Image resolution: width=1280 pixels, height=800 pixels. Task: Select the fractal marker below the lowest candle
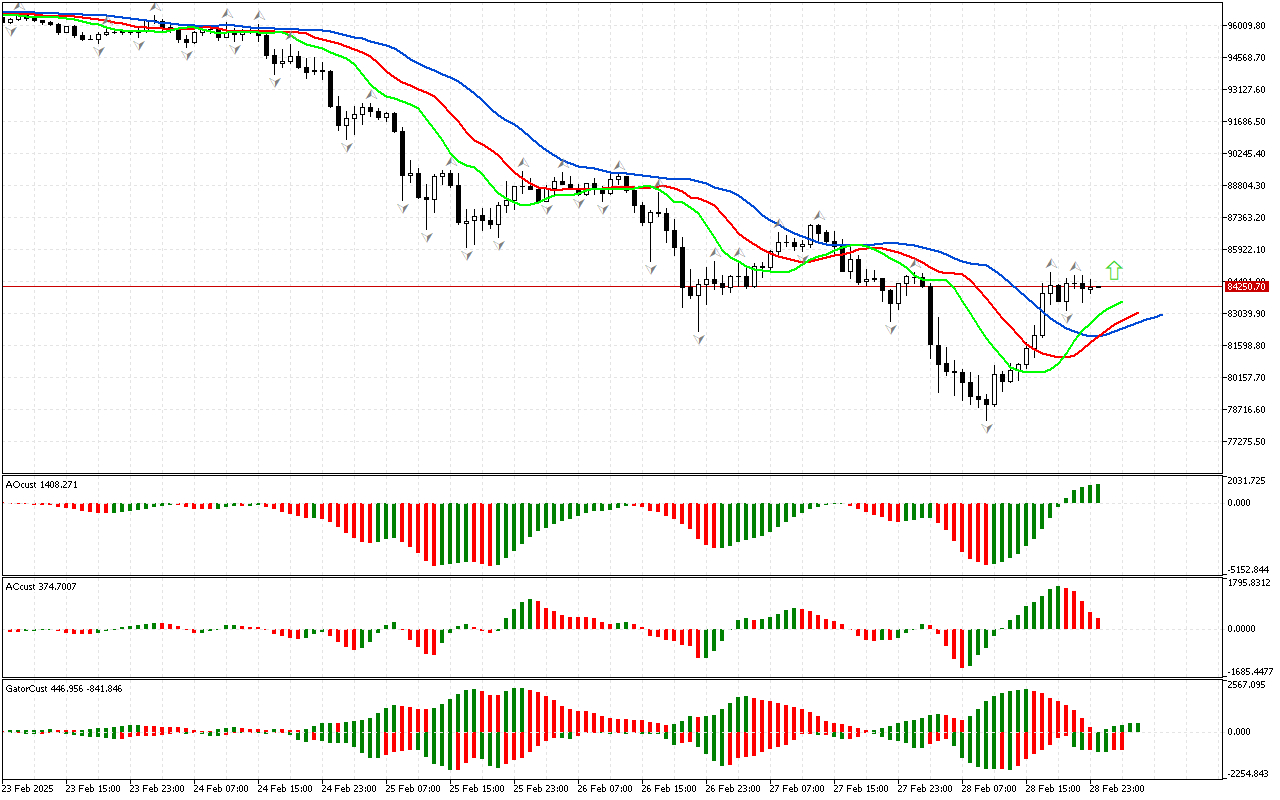pyautogui.click(x=987, y=428)
